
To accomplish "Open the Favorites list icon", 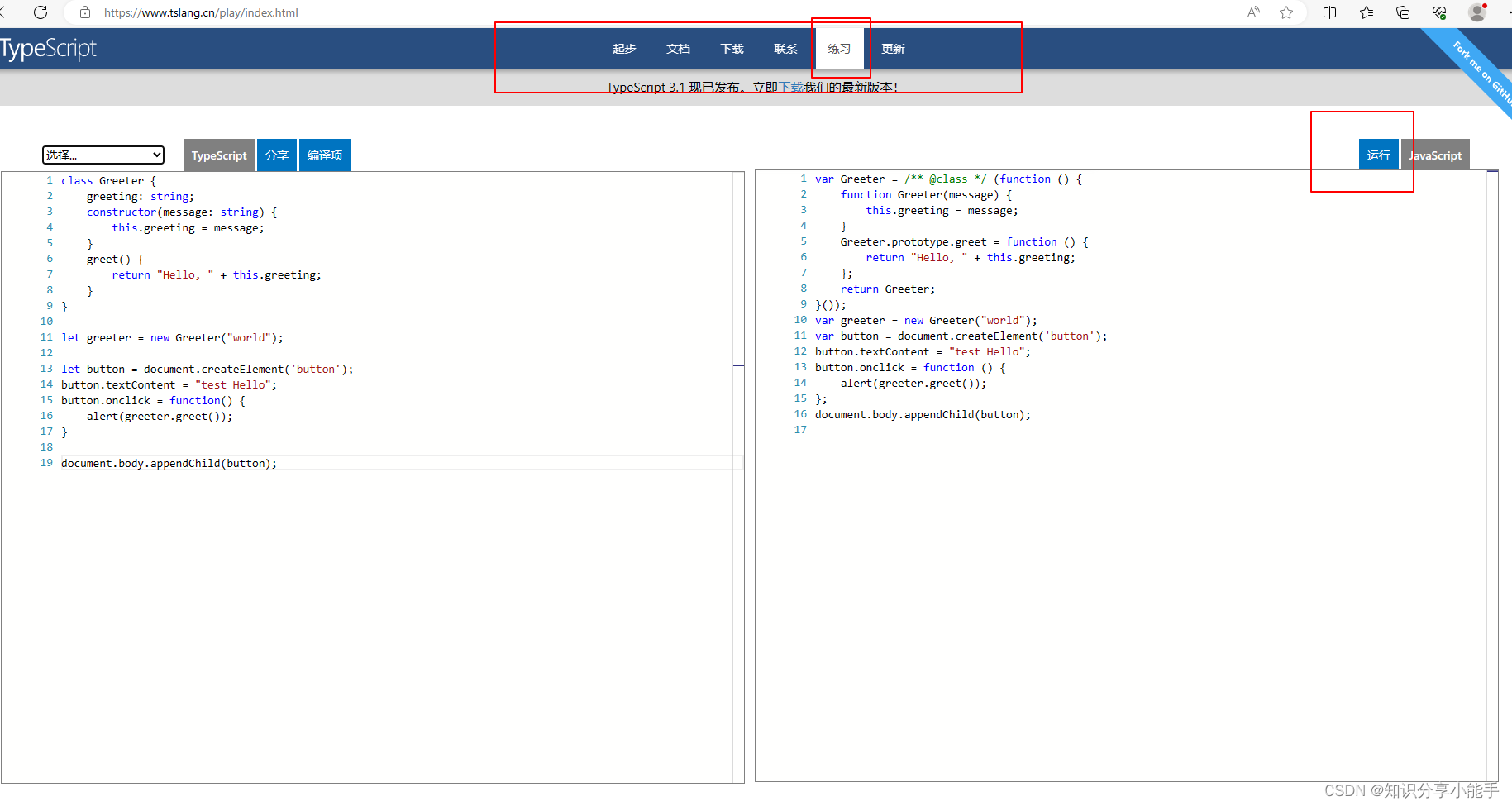I will (x=1366, y=12).
